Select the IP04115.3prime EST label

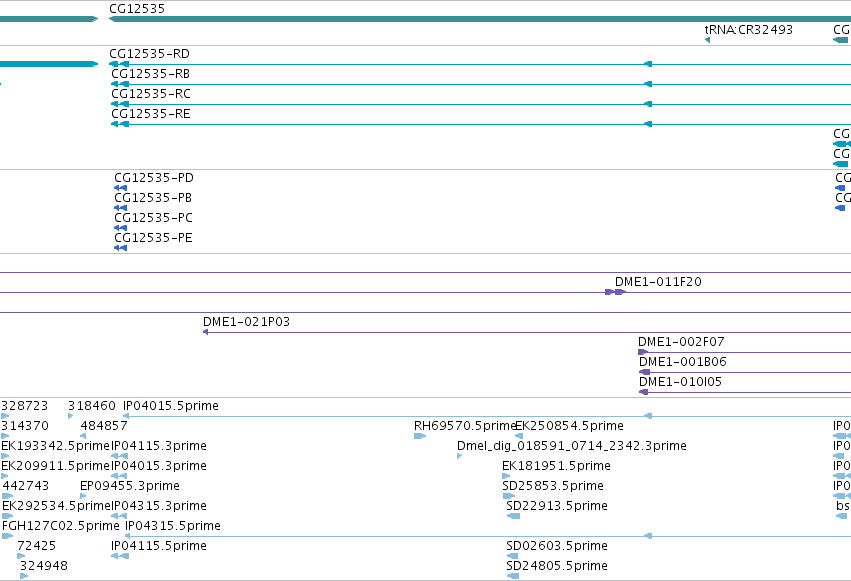[158, 446]
